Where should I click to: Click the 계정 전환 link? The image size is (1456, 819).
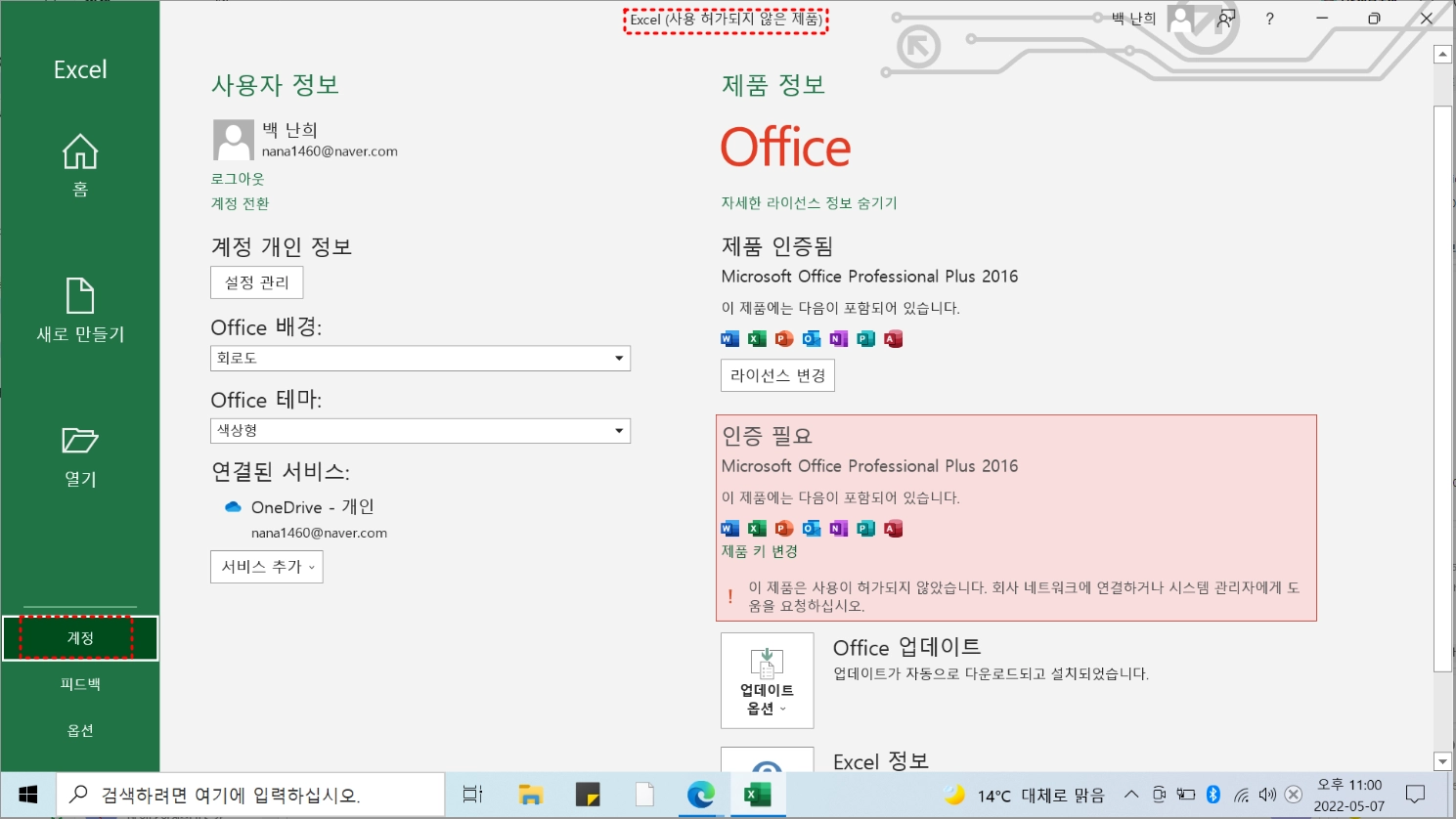(x=240, y=203)
